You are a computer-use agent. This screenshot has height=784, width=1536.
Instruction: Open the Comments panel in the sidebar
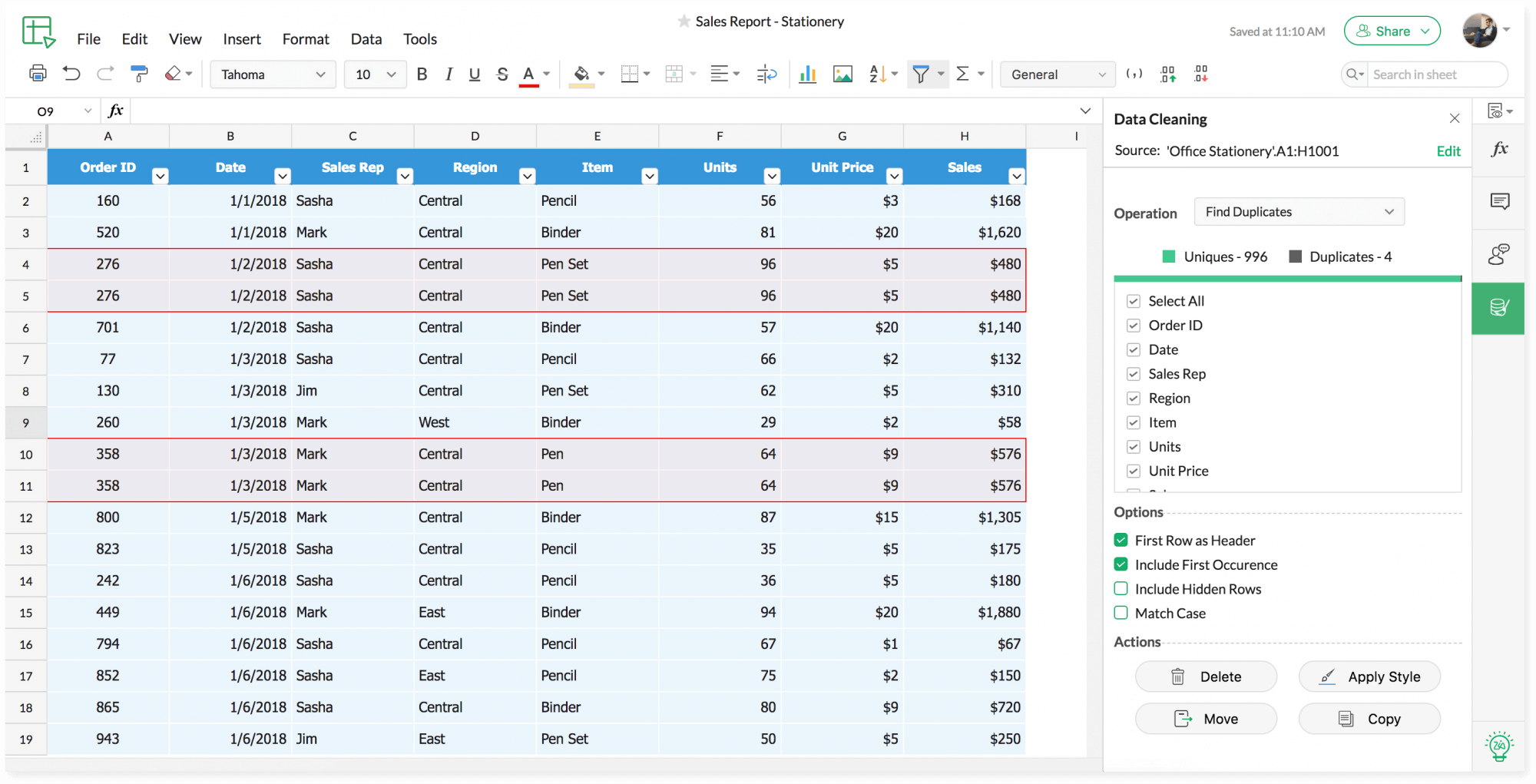point(1499,201)
